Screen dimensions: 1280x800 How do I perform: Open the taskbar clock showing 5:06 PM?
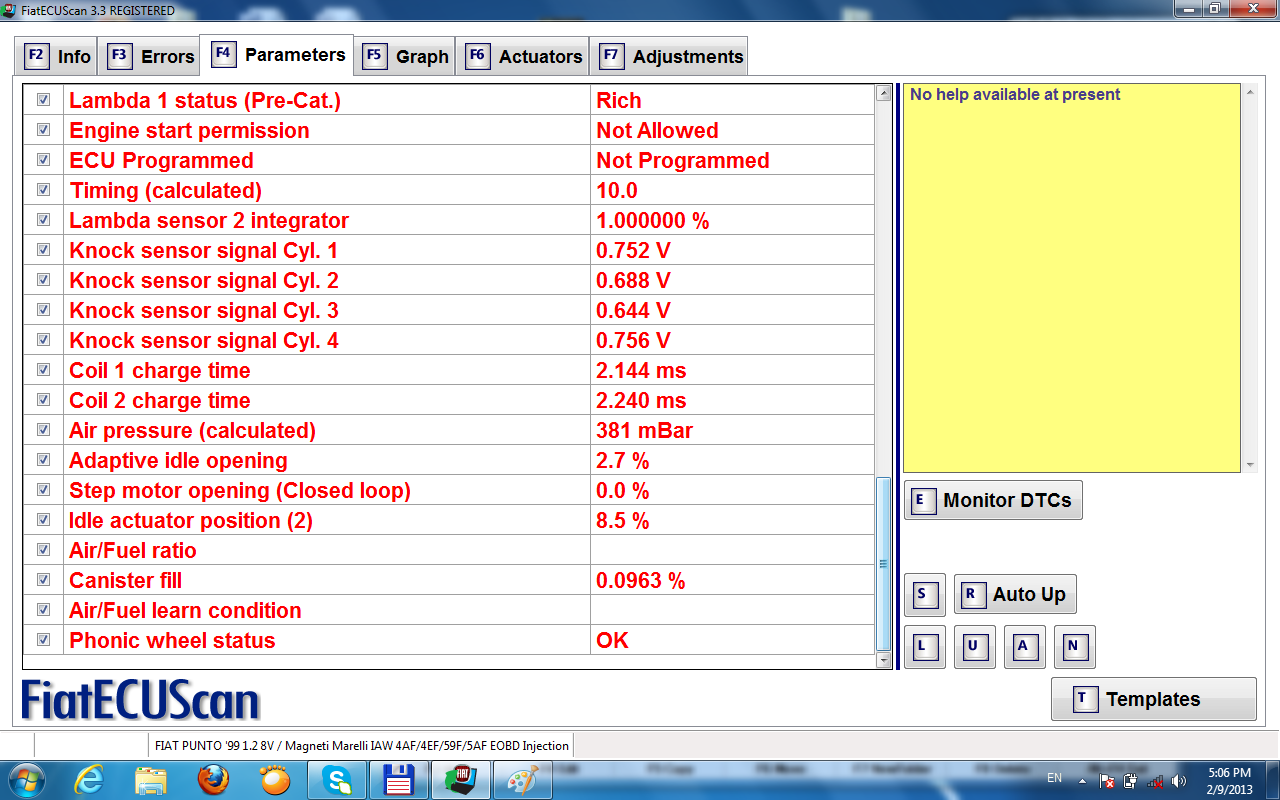point(1228,780)
